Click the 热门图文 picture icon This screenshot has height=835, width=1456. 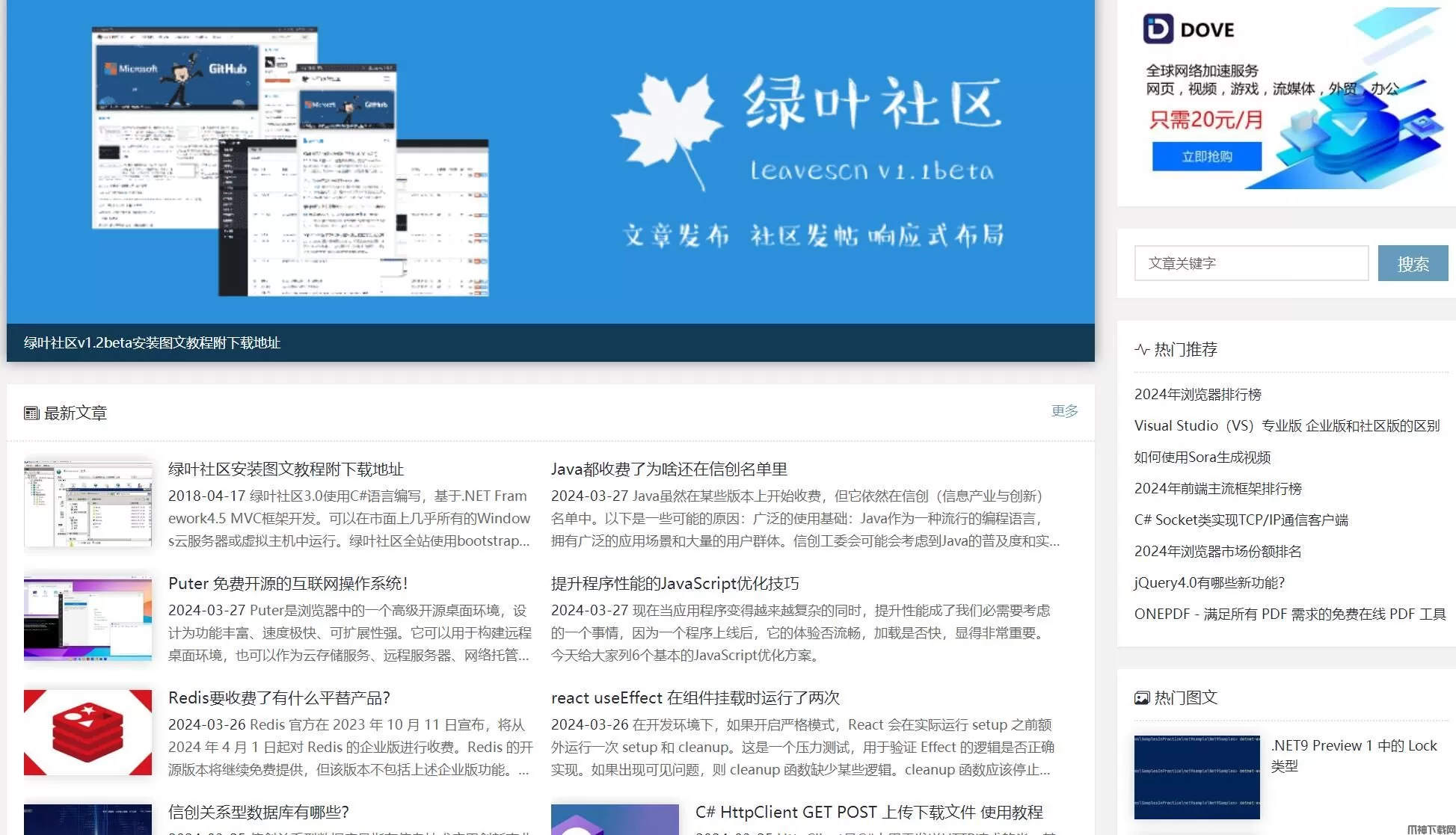coord(1142,698)
